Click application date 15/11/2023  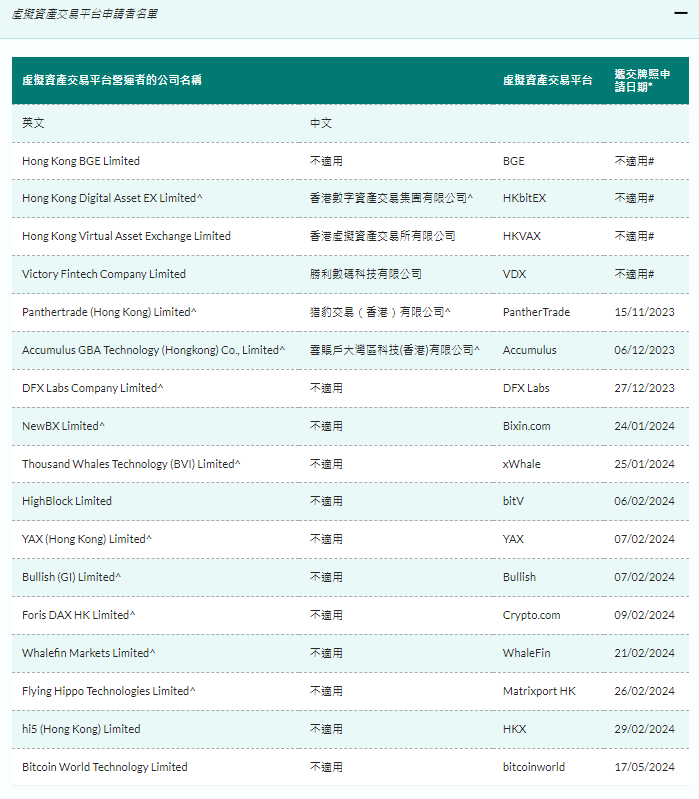pos(644,312)
